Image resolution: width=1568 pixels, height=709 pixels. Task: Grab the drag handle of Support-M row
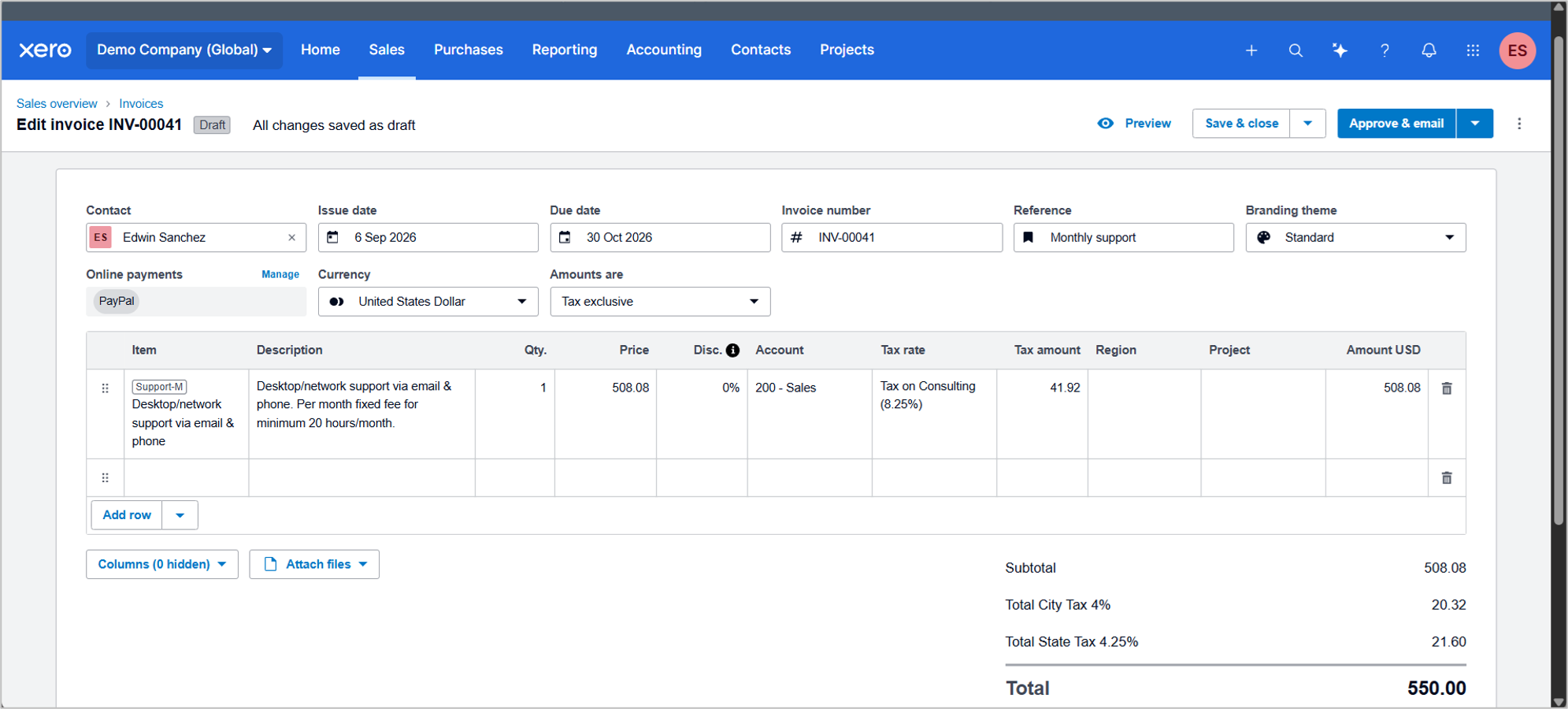105,388
